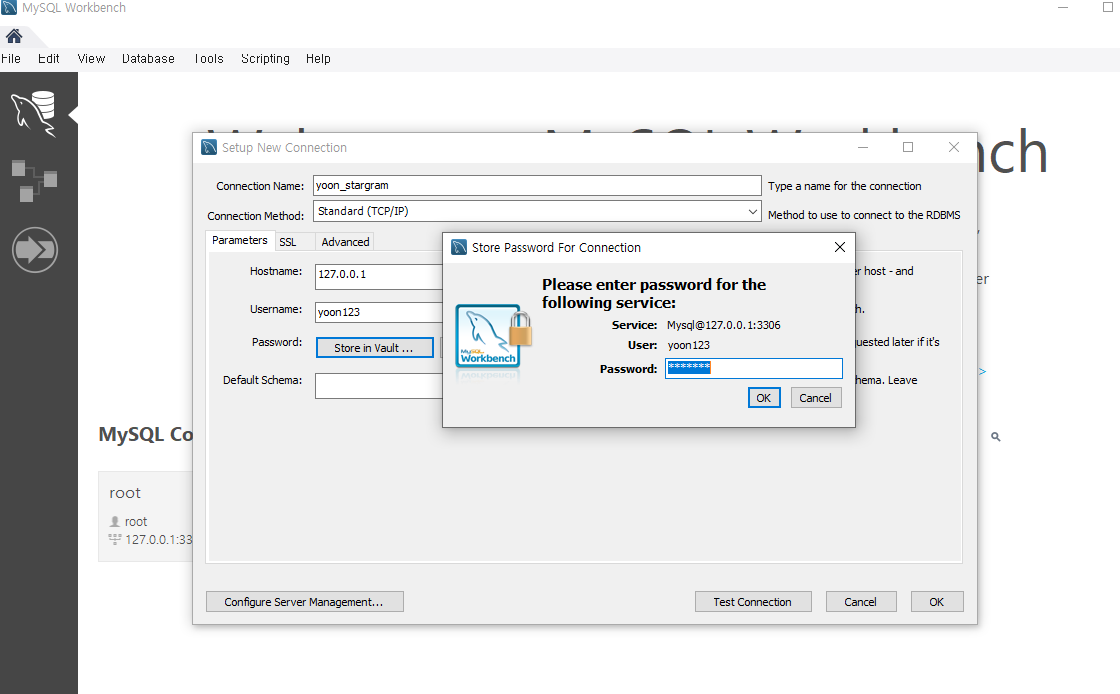The width and height of the screenshot is (1120, 694).
Task: Click the Default Schema input field
Action: [x=379, y=386]
